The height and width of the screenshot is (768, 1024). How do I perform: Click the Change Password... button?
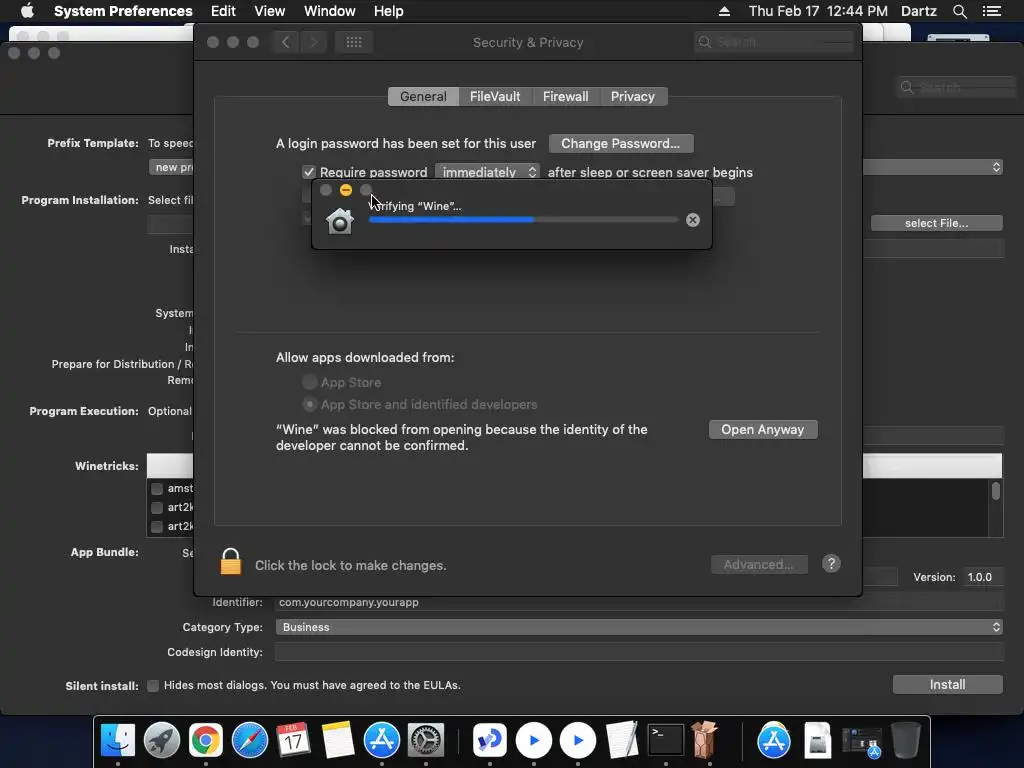tap(621, 143)
